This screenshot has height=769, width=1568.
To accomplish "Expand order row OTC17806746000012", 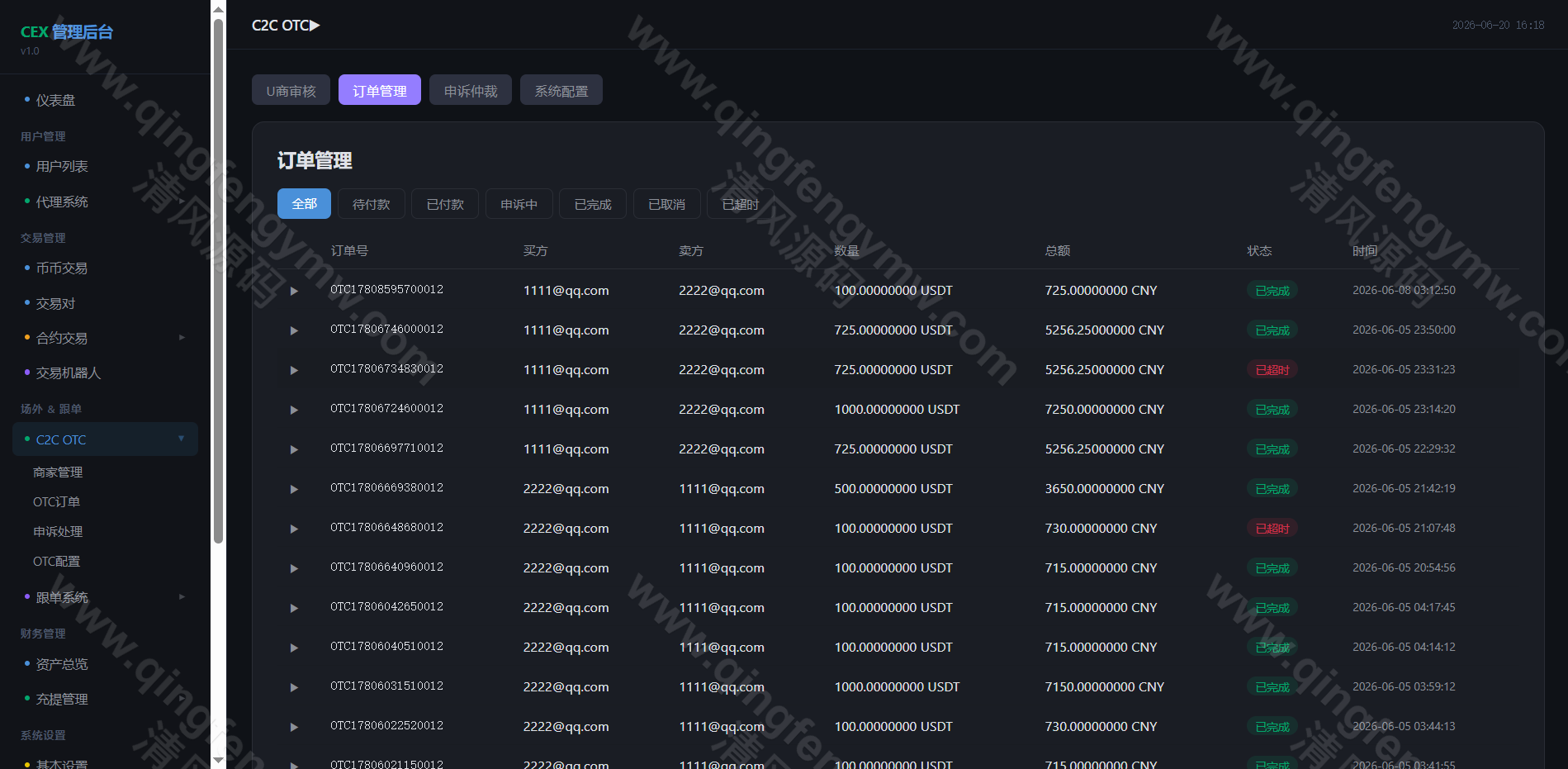I will click(294, 330).
